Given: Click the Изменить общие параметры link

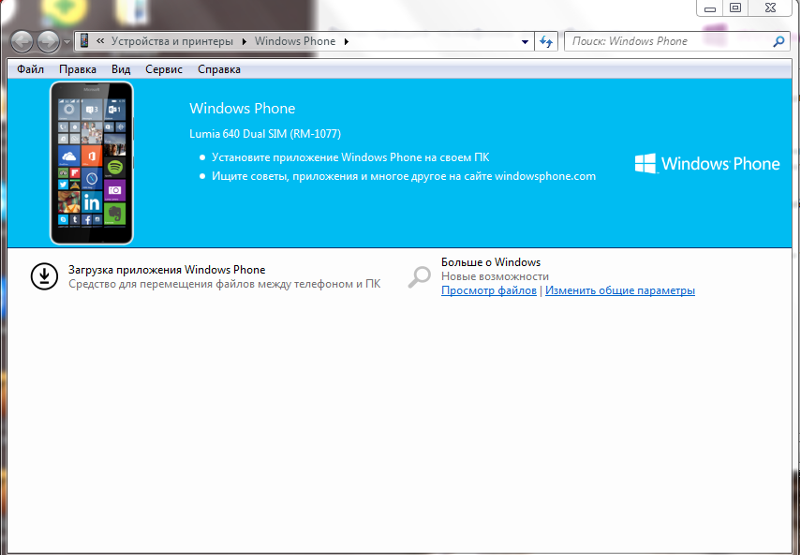Looking at the screenshot, I should pos(620,291).
